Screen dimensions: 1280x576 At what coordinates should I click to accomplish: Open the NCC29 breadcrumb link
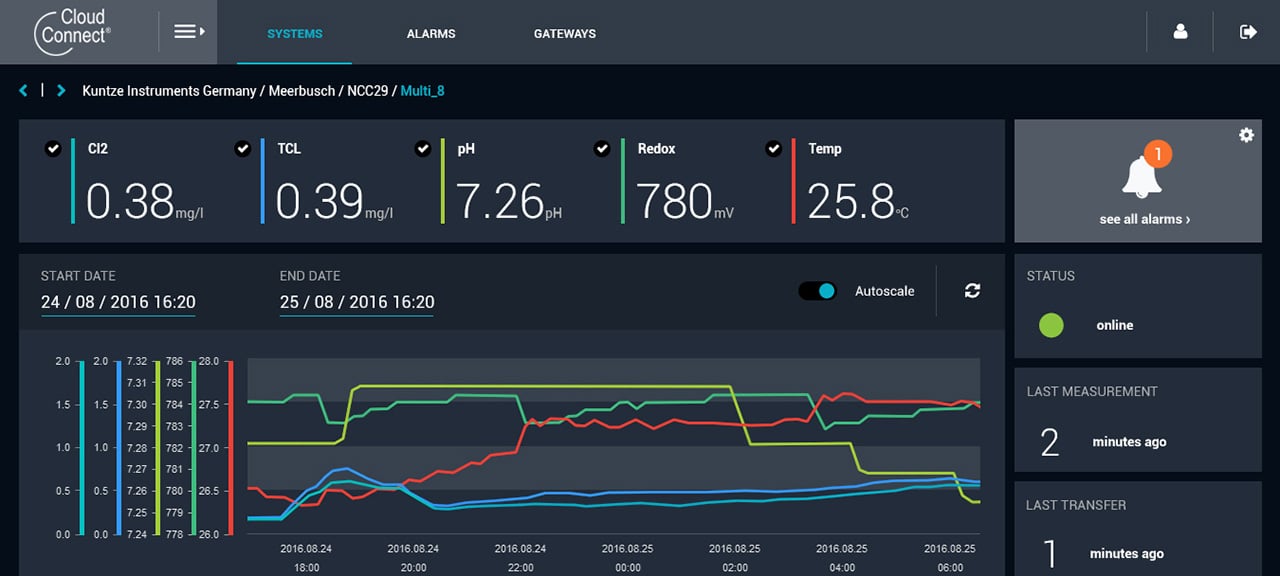tap(367, 91)
